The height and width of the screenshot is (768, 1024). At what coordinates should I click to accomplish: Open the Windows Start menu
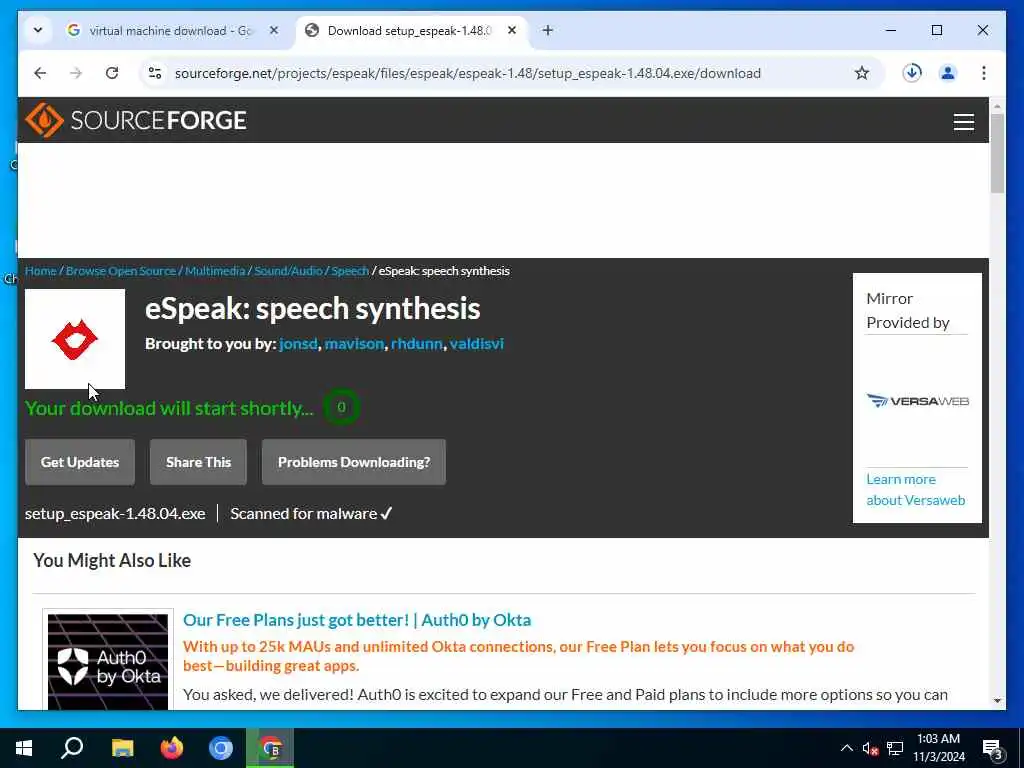[x=24, y=748]
